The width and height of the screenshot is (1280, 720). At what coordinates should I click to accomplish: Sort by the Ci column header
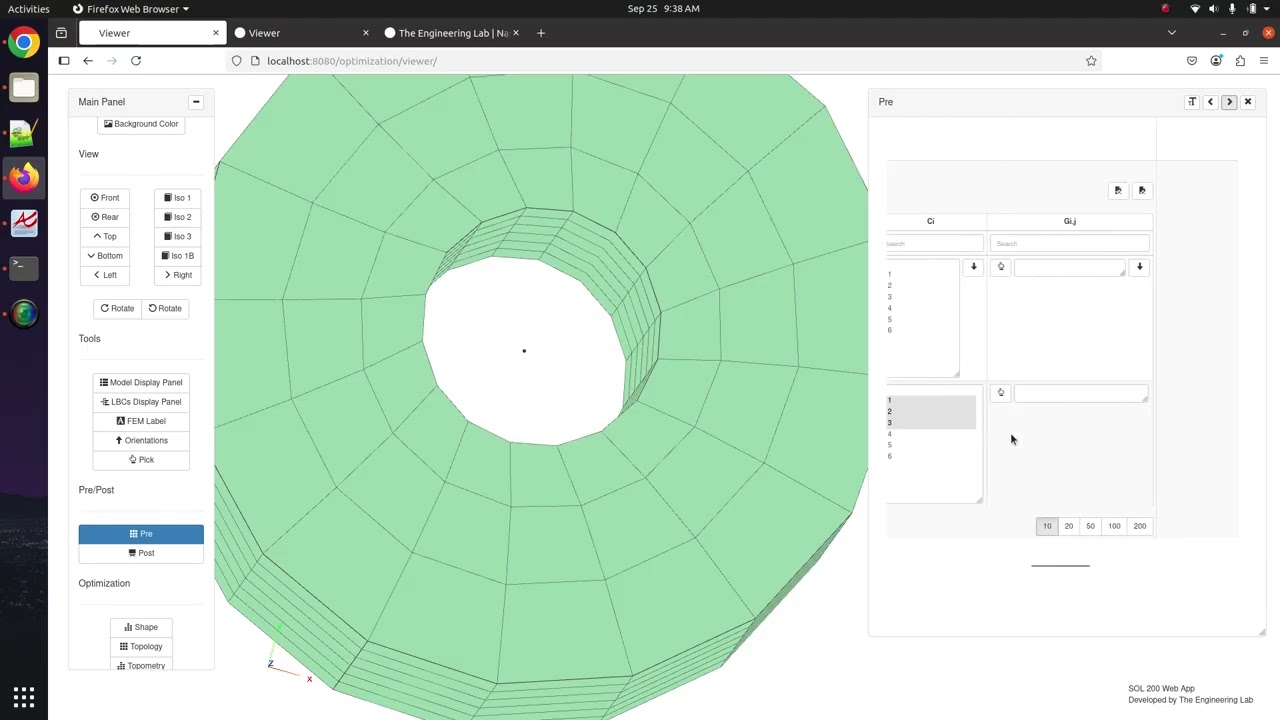click(x=931, y=221)
